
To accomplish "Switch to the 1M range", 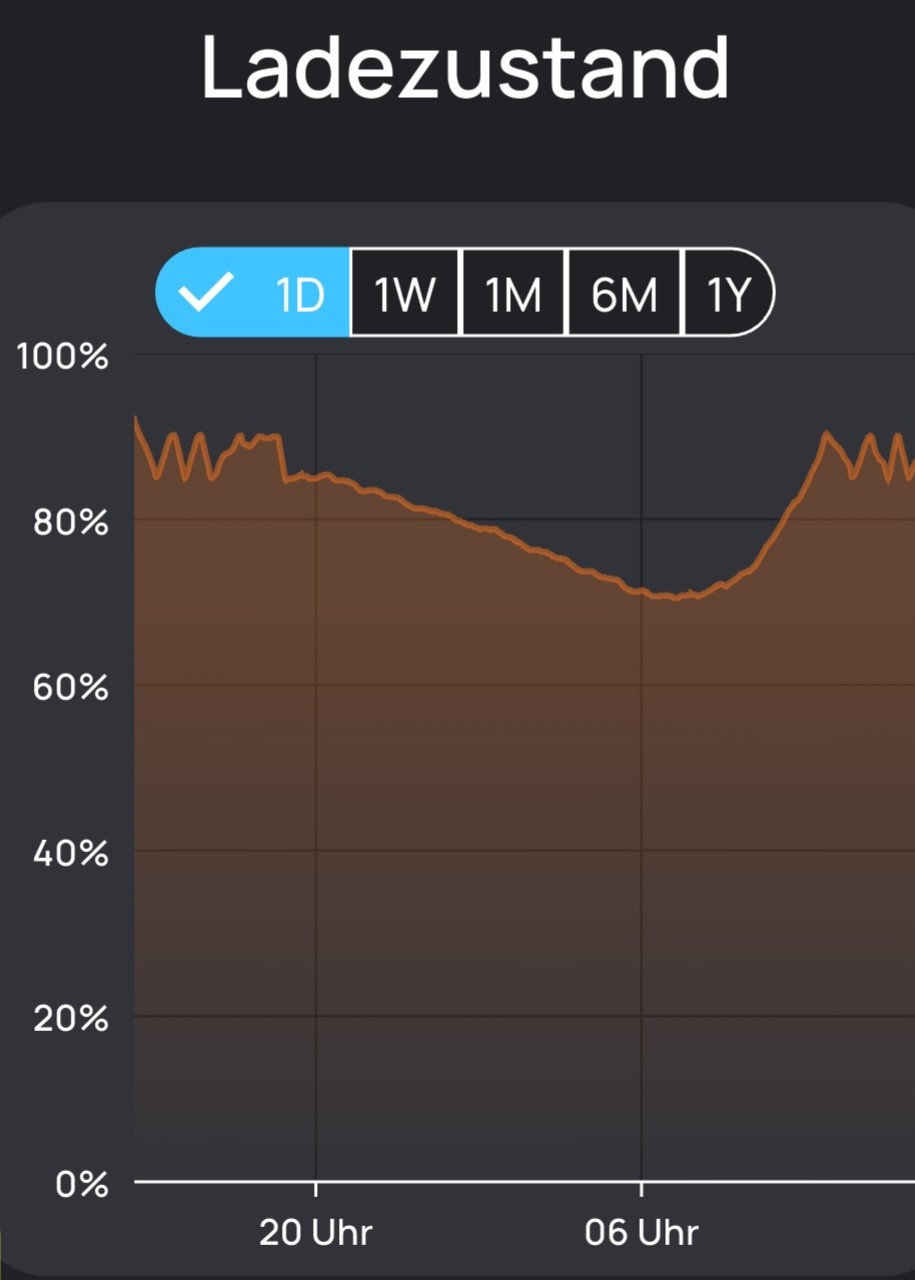I will pyautogui.click(x=513, y=292).
